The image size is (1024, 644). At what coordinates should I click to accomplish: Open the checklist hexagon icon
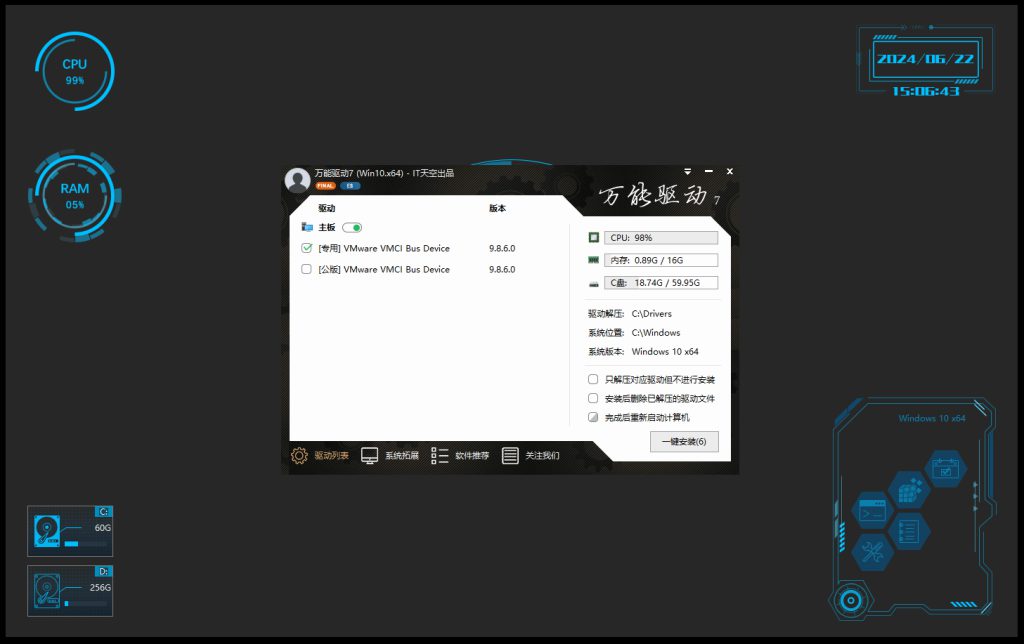(909, 530)
